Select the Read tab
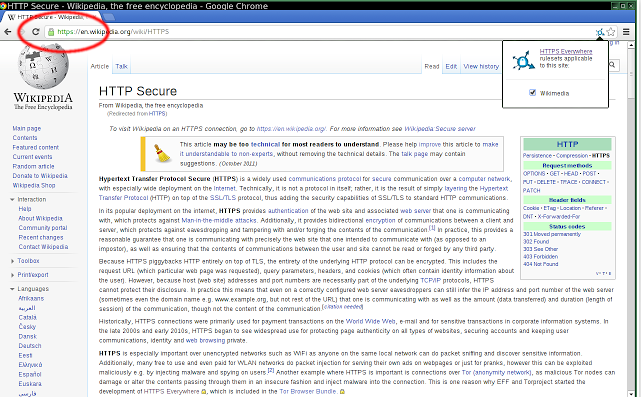Image resolution: width=641 pixels, height=397 pixels. pos(432,66)
